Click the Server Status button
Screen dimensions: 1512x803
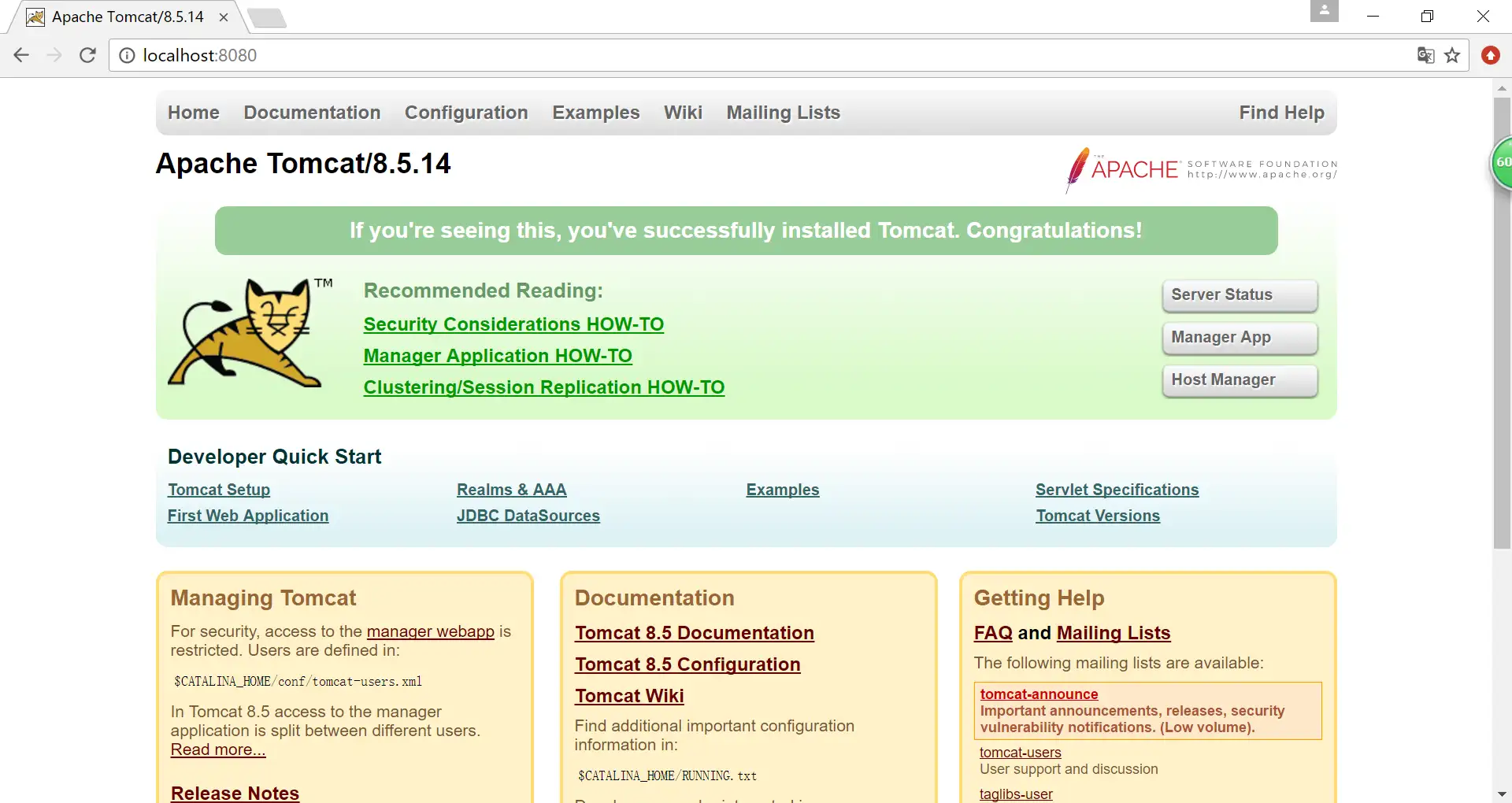tap(1238, 295)
